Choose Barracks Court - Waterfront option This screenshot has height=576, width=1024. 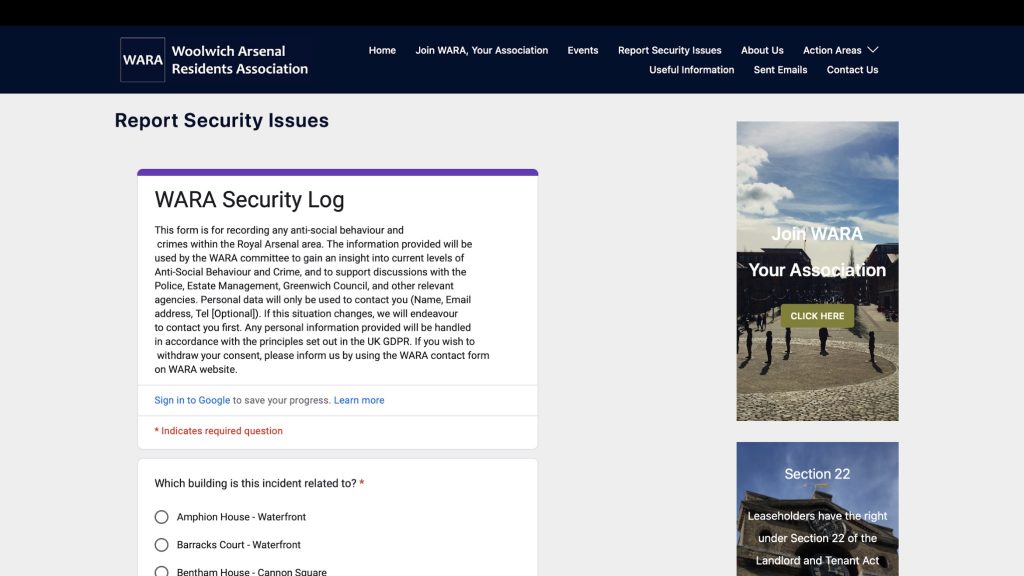pos(161,545)
